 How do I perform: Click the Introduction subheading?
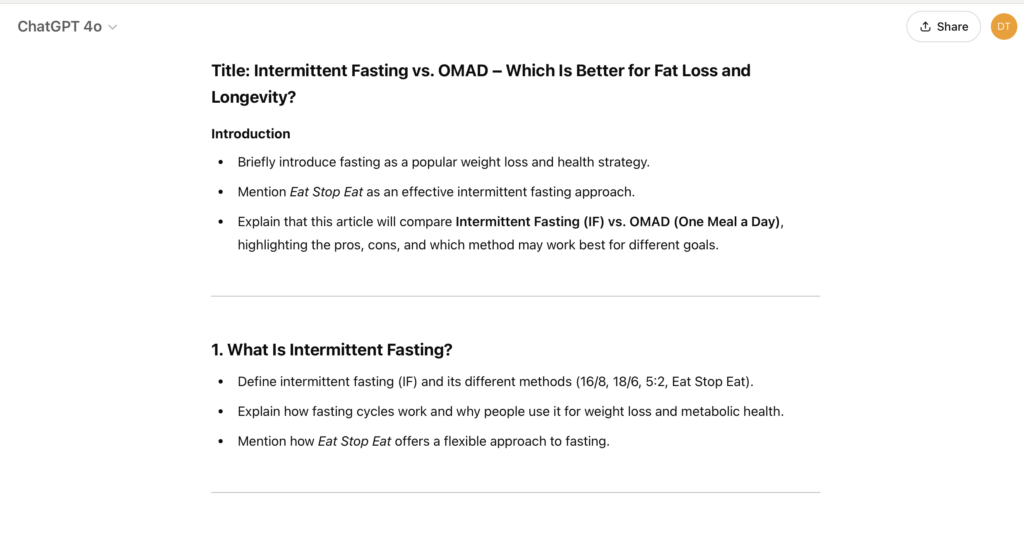point(251,134)
